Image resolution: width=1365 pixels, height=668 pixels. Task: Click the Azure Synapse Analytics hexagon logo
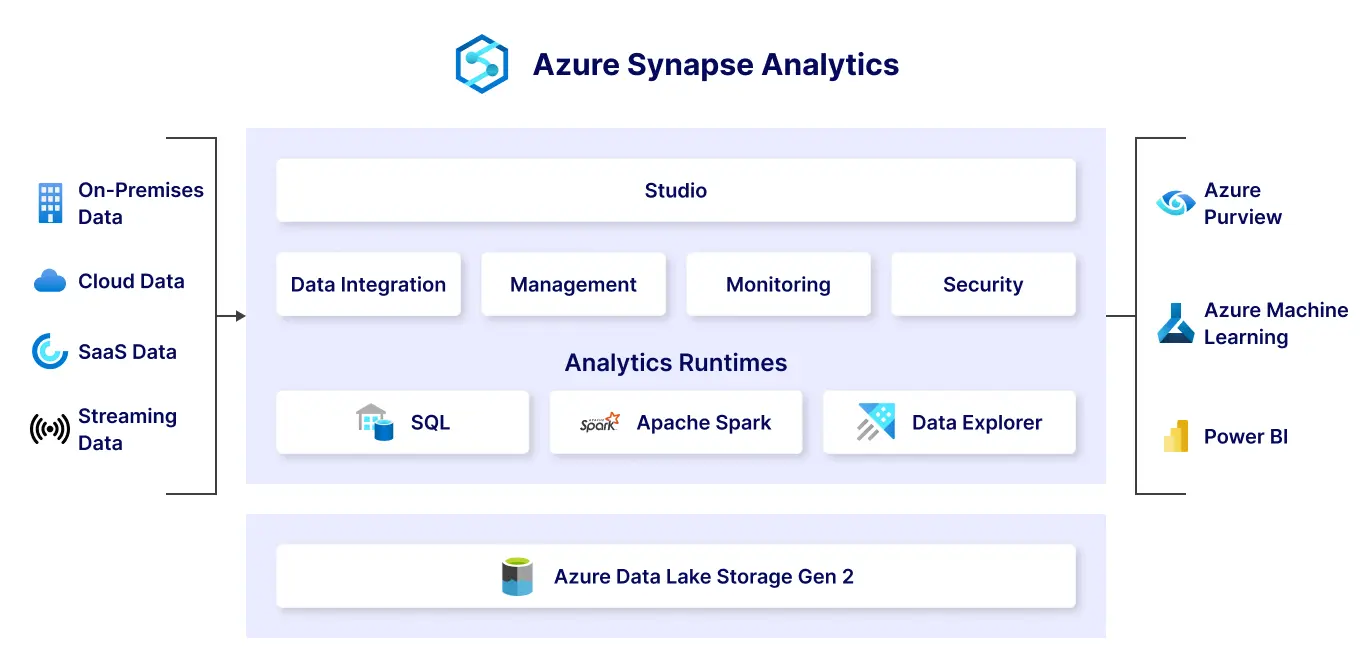tap(482, 64)
